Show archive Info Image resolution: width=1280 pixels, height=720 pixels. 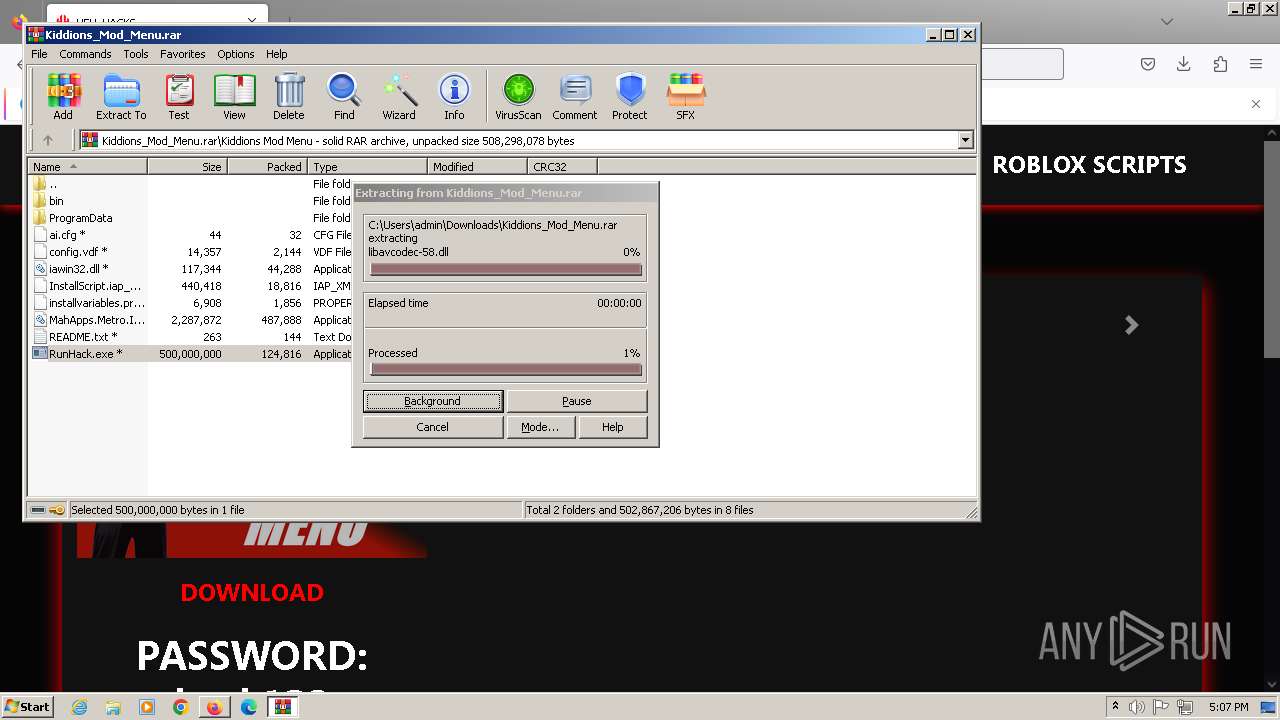(454, 96)
